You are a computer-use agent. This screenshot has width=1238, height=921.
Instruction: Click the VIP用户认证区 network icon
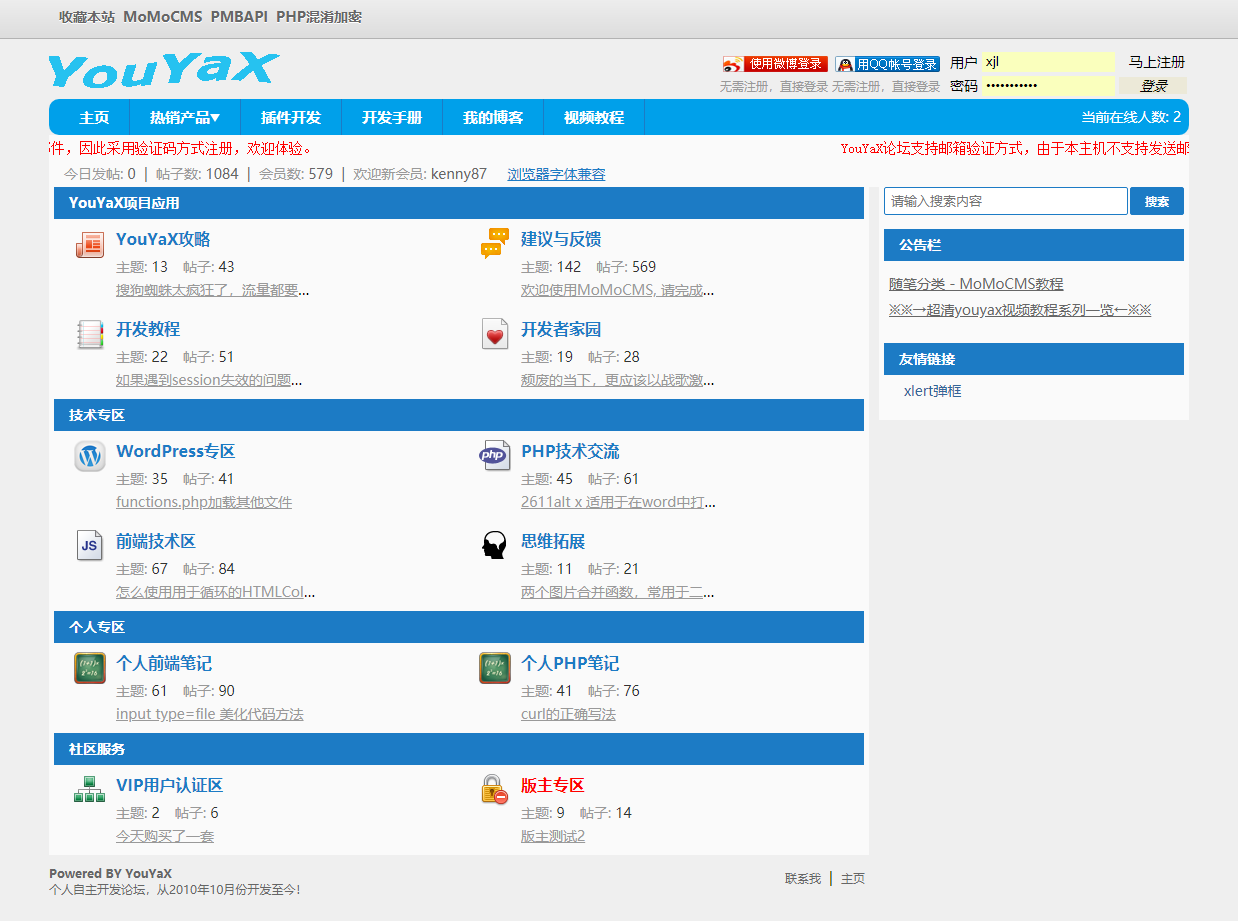coord(90,789)
